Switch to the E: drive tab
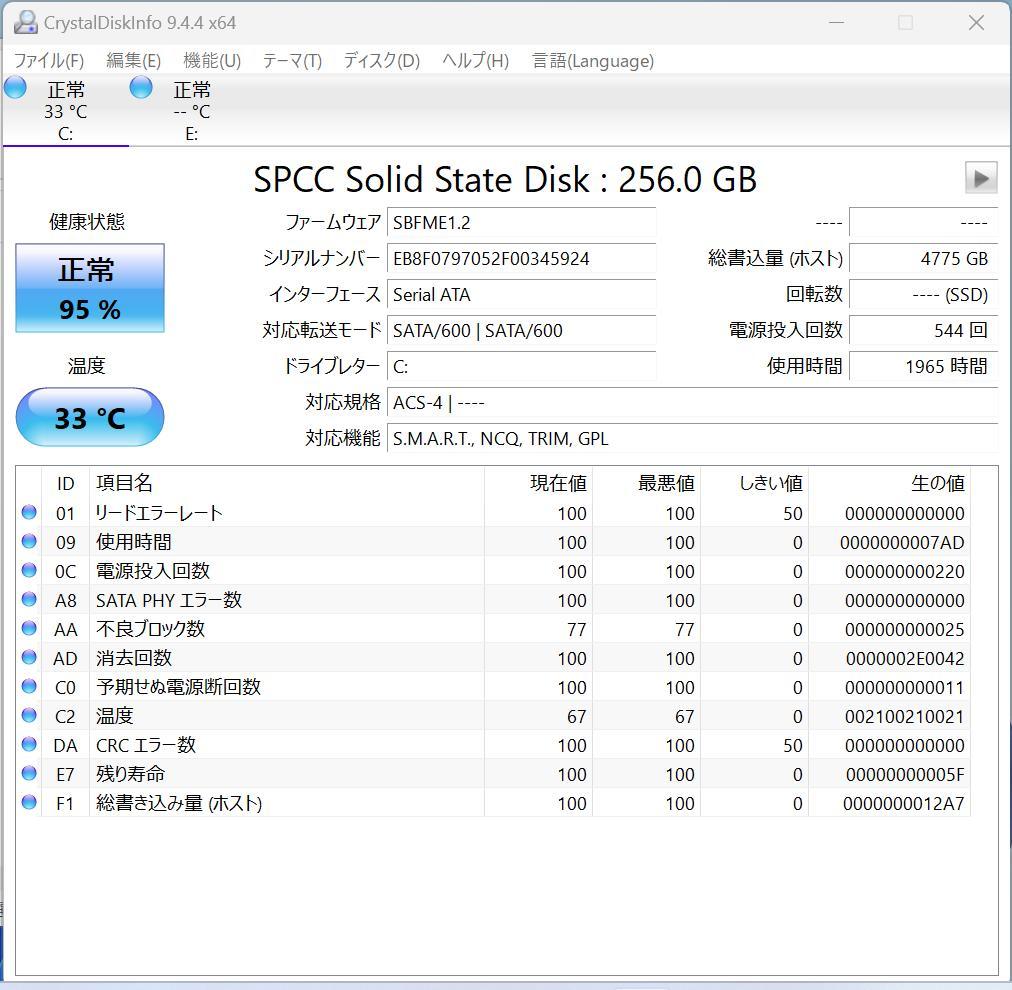 [x=190, y=110]
